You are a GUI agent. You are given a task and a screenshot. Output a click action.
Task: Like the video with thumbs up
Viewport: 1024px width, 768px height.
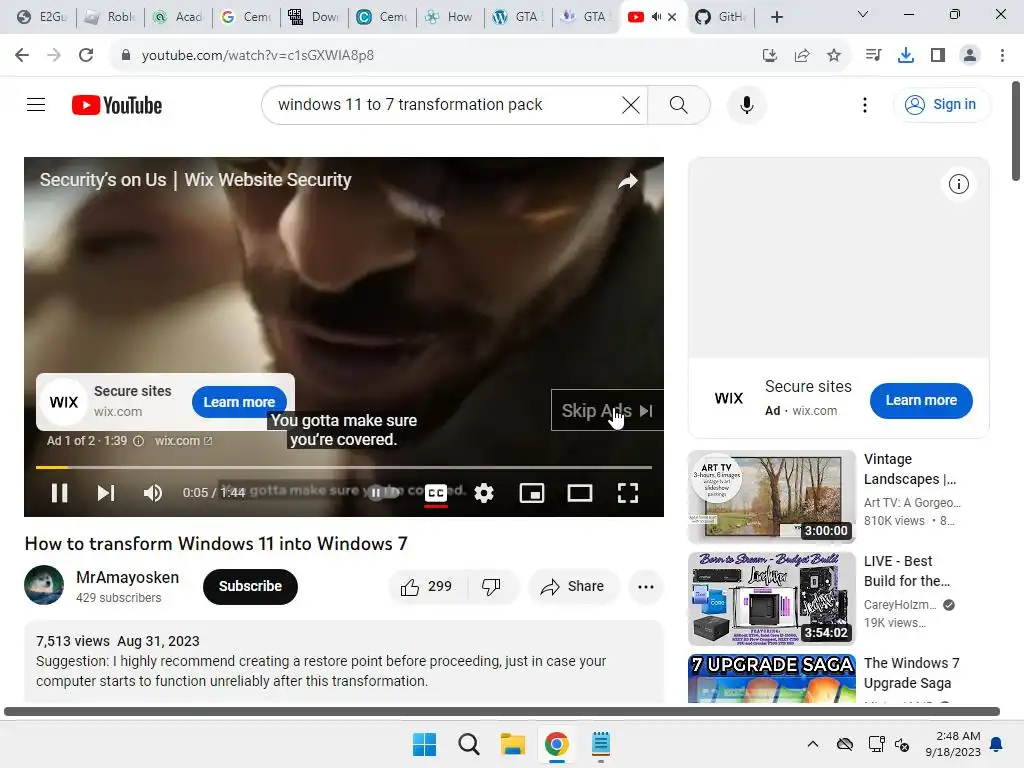[x=427, y=586]
